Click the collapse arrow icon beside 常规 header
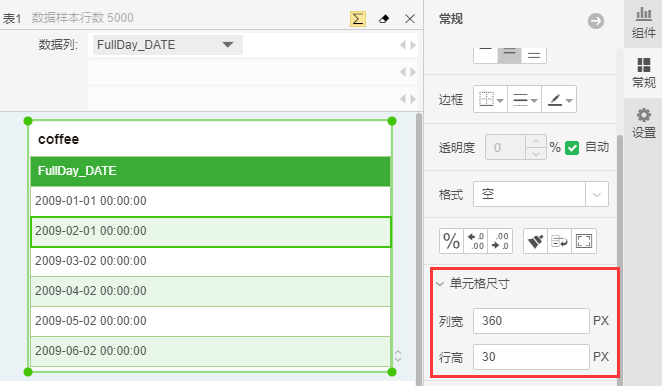 [596, 21]
